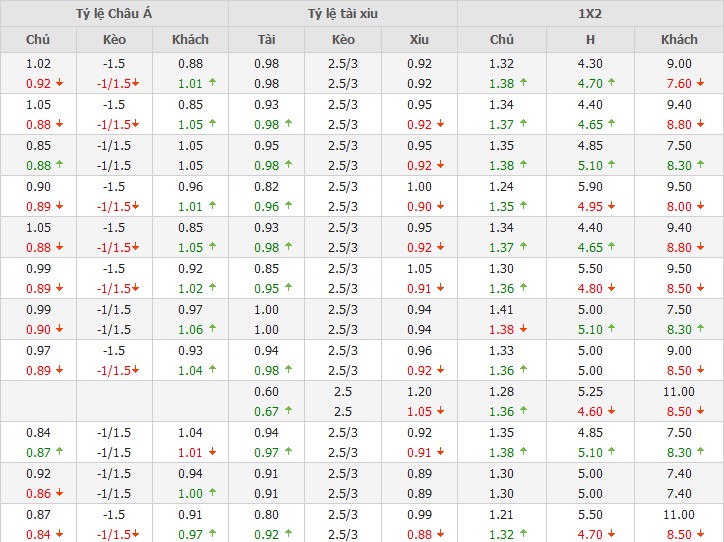
Task: Click the Tài column header
Action: [266, 40]
